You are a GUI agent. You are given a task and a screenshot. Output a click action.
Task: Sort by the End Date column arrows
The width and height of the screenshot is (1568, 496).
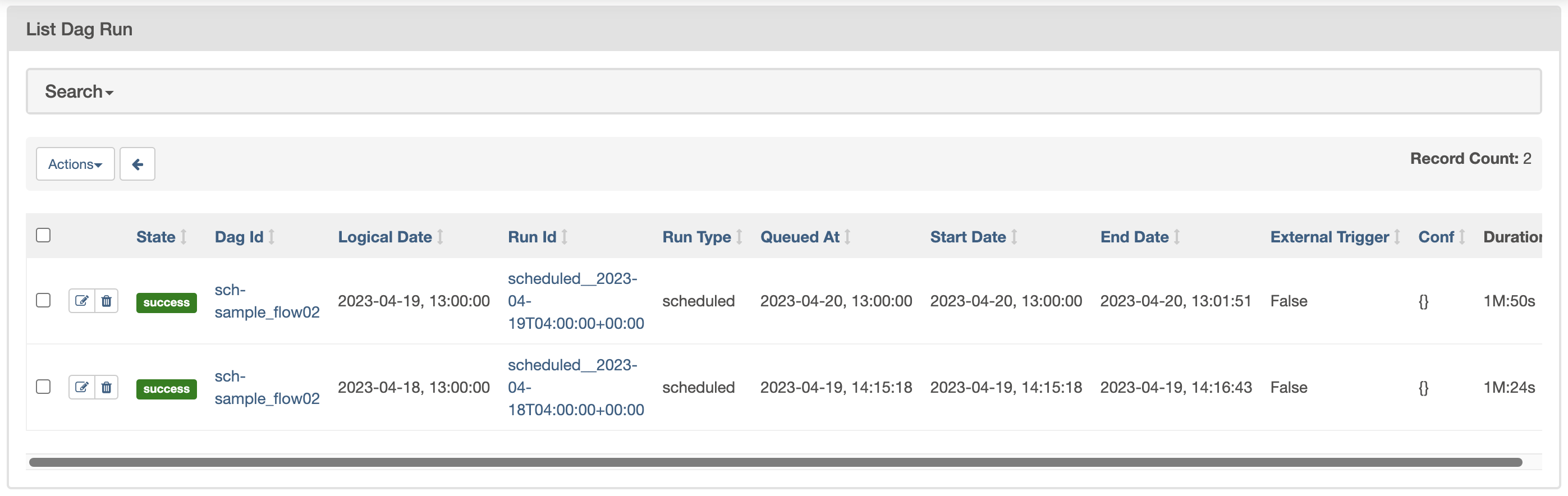tap(1177, 237)
